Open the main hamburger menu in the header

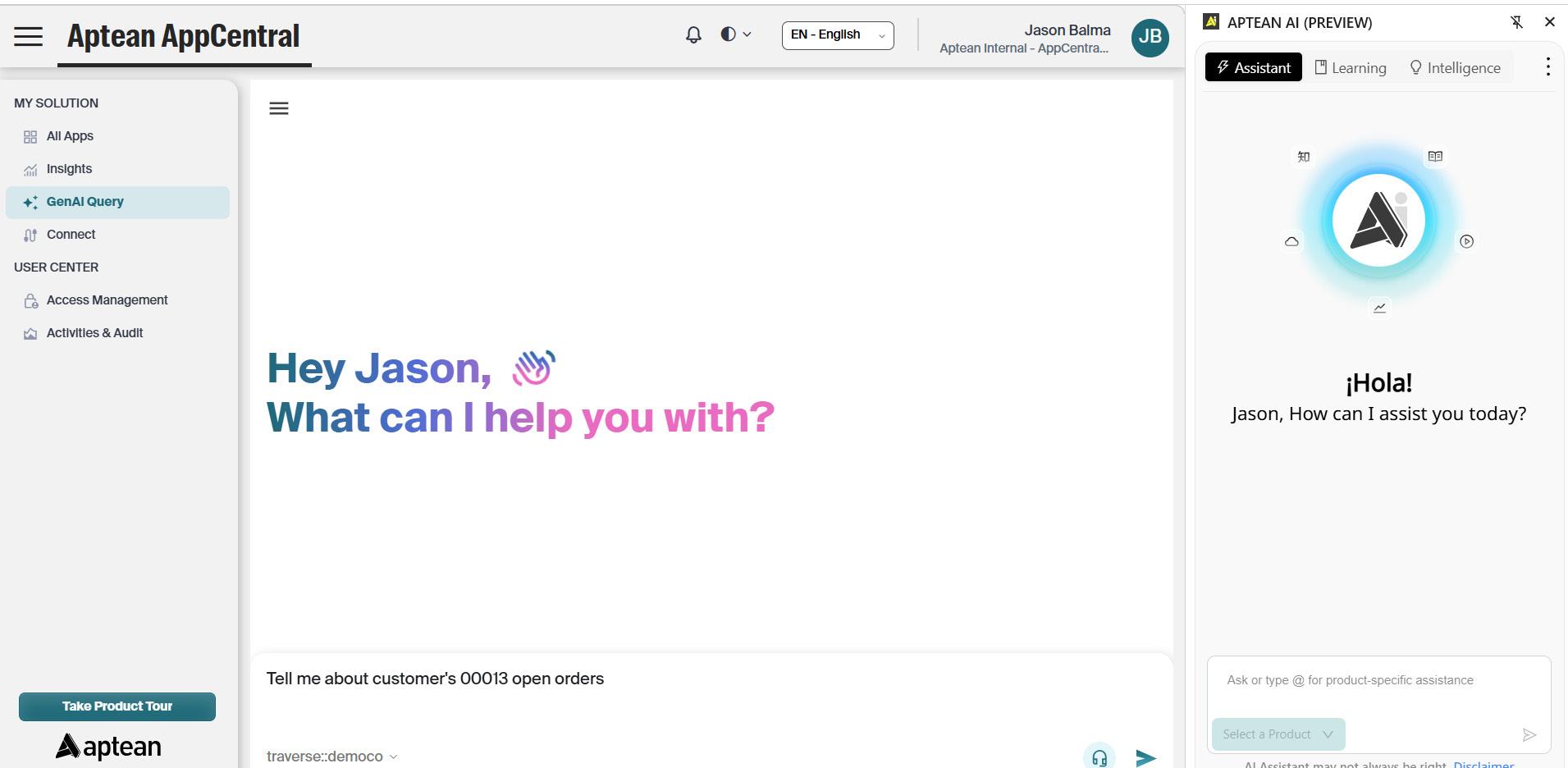pyautogui.click(x=28, y=36)
